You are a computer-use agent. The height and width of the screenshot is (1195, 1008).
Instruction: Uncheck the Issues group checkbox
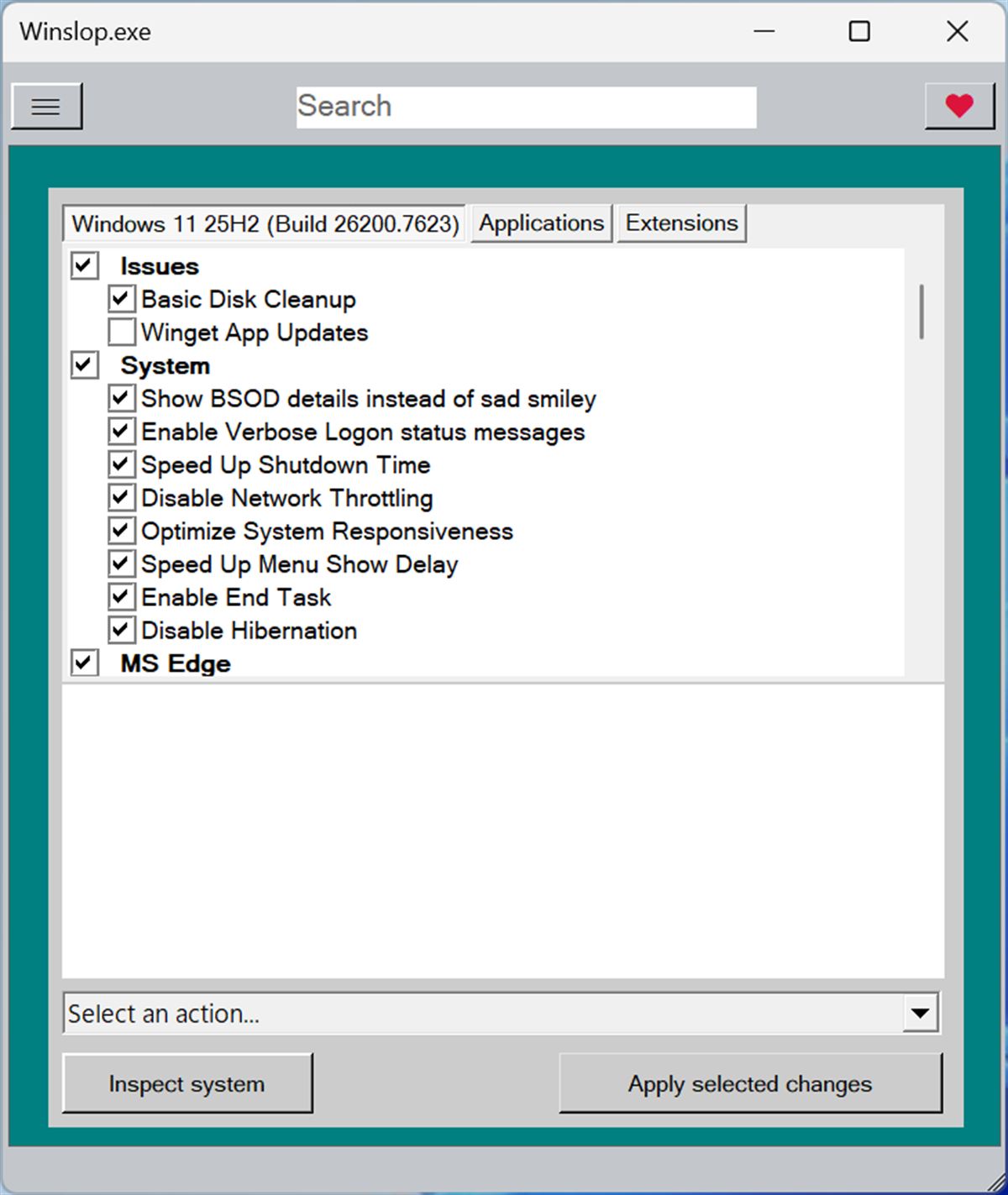coord(84,266)
